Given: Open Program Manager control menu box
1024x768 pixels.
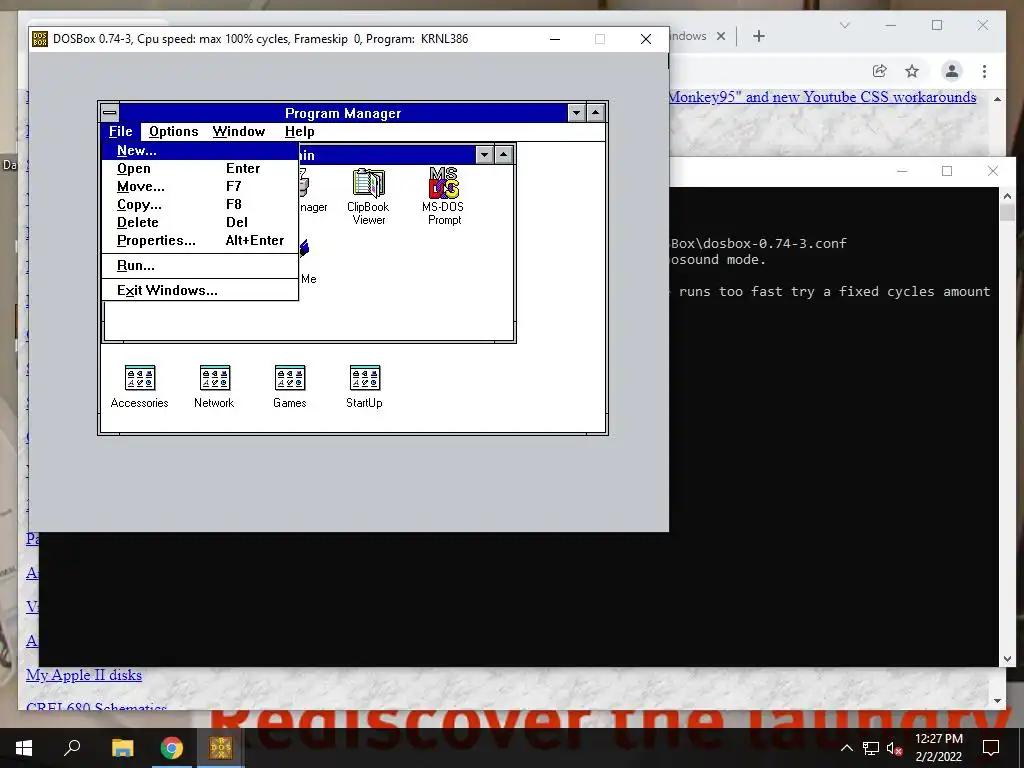Looking at the screenshot, I should (x=110, y=112).
